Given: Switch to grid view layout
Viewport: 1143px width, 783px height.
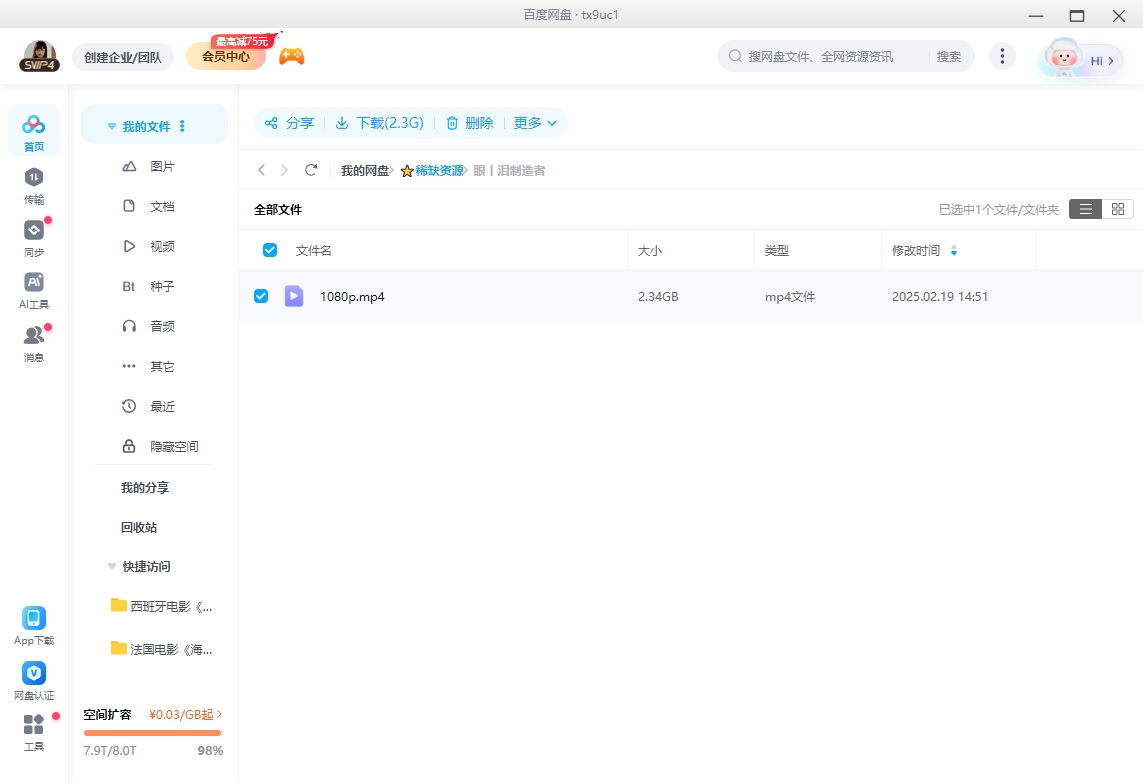Looking at the screenshot, I should pos(1117,208).
